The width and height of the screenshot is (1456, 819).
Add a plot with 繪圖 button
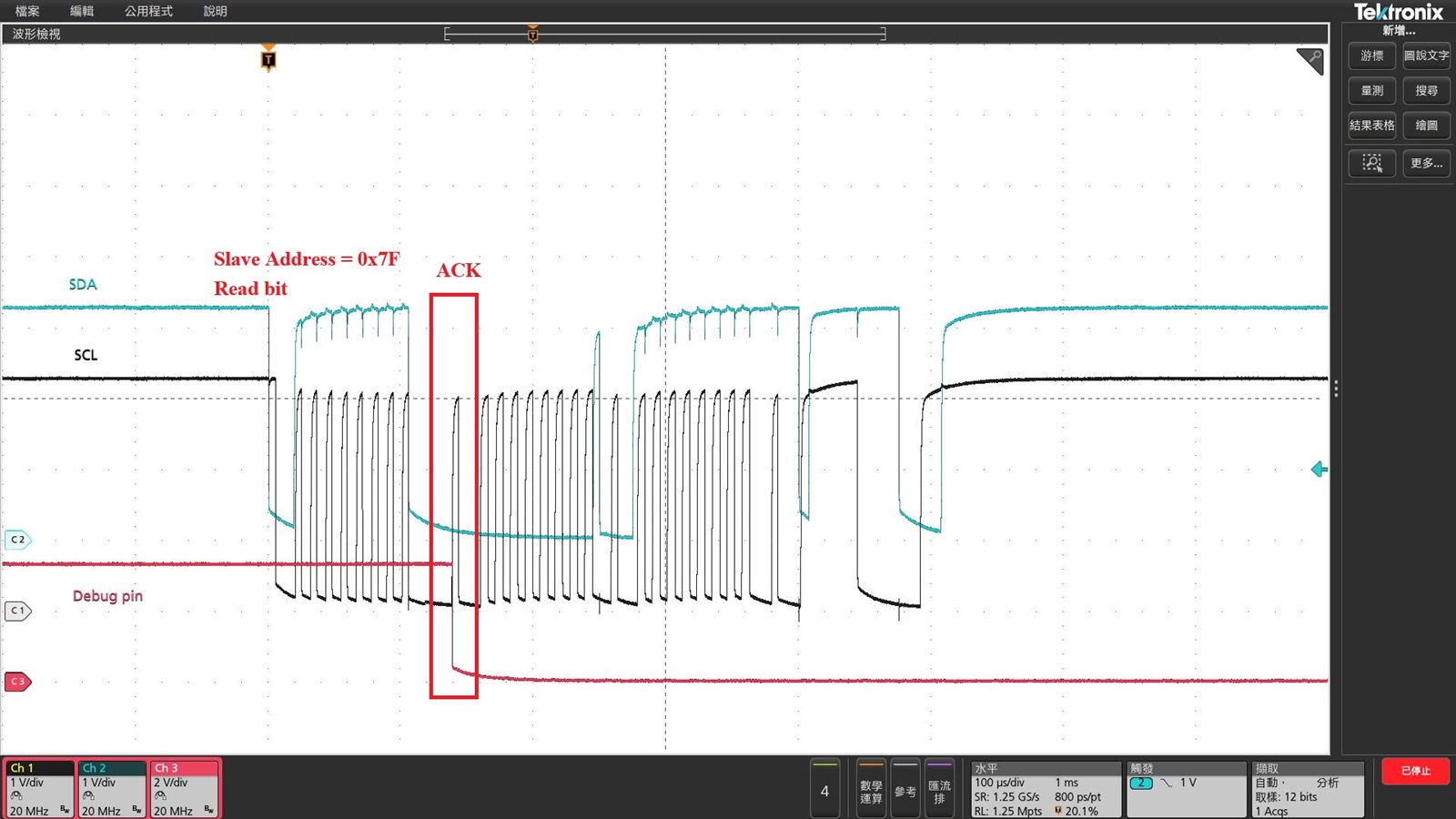1426,126
